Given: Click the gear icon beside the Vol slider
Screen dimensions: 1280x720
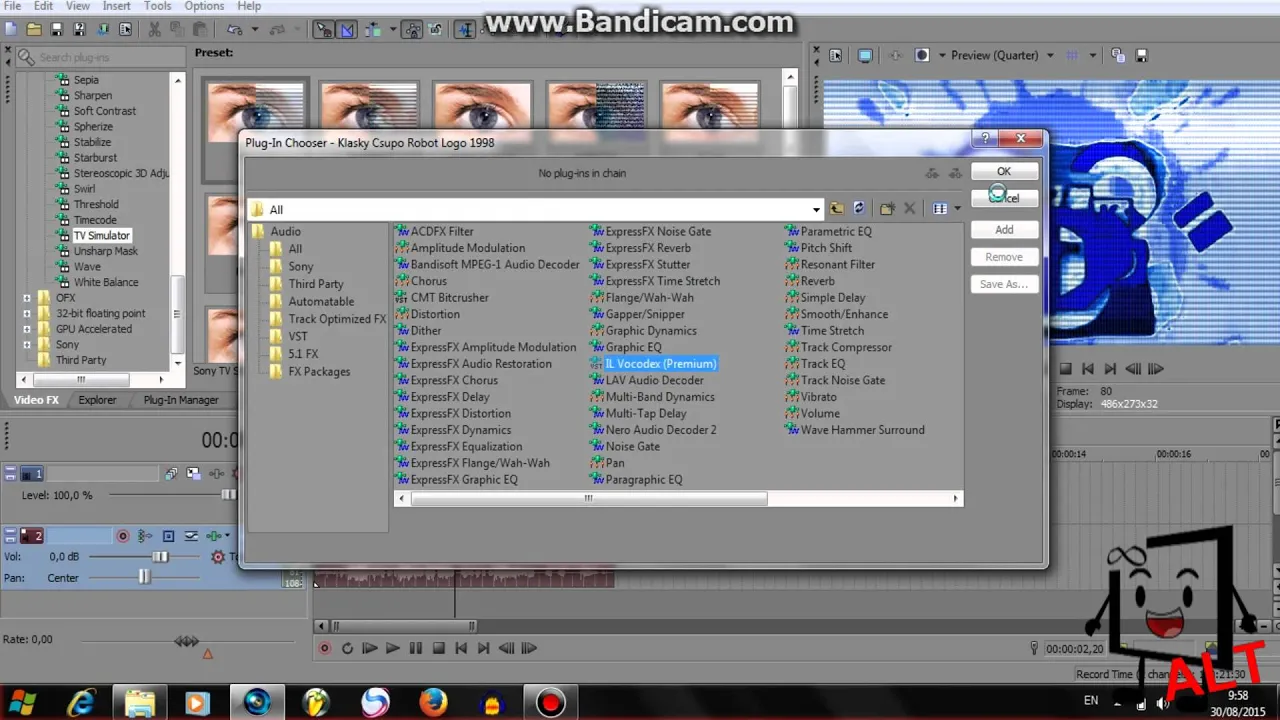Looking at the screenshot, I should click(x=218, y=557).
